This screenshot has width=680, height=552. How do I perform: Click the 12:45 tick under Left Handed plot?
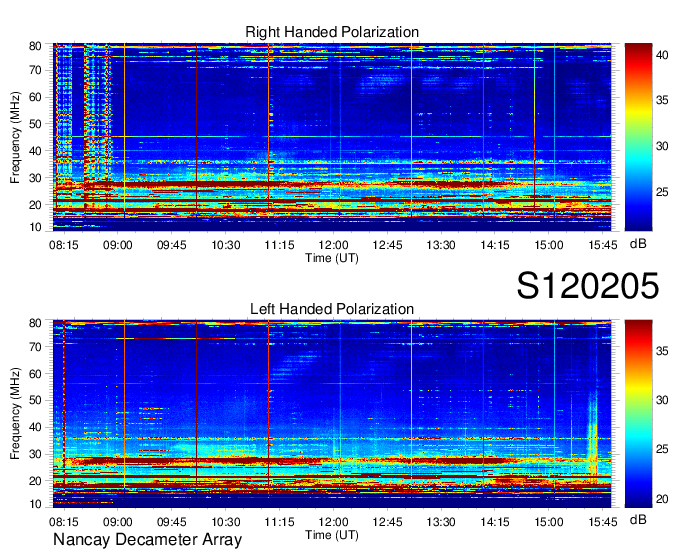(387, 522)
